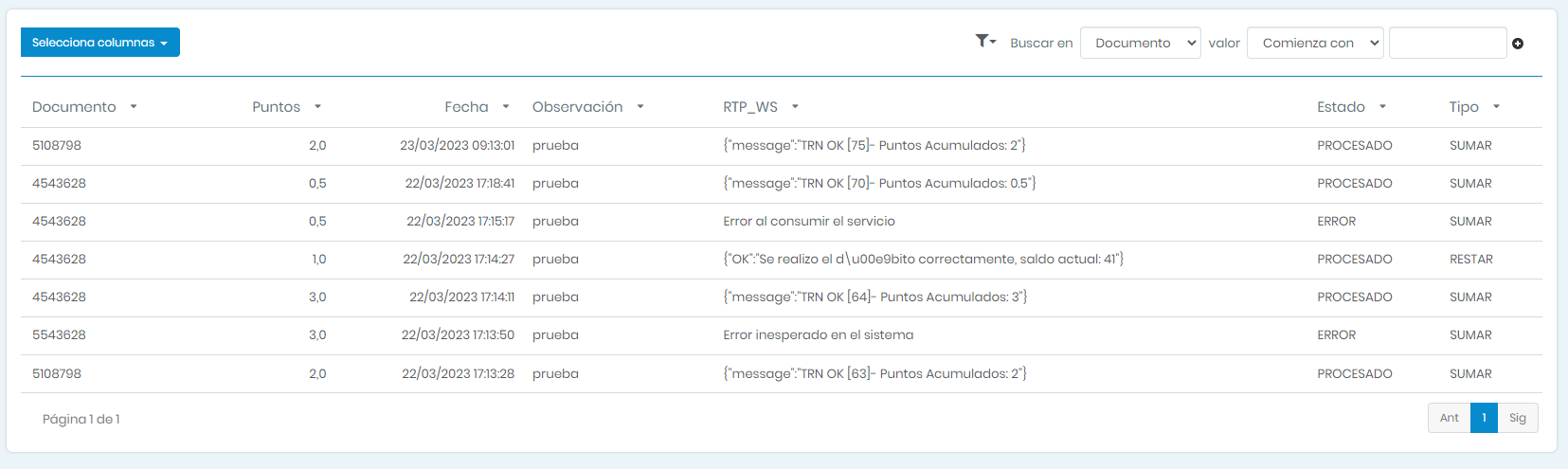1568x469 pixels.
Task: Expand the Selecciona columnas dropdown
Action: point(99,43)
